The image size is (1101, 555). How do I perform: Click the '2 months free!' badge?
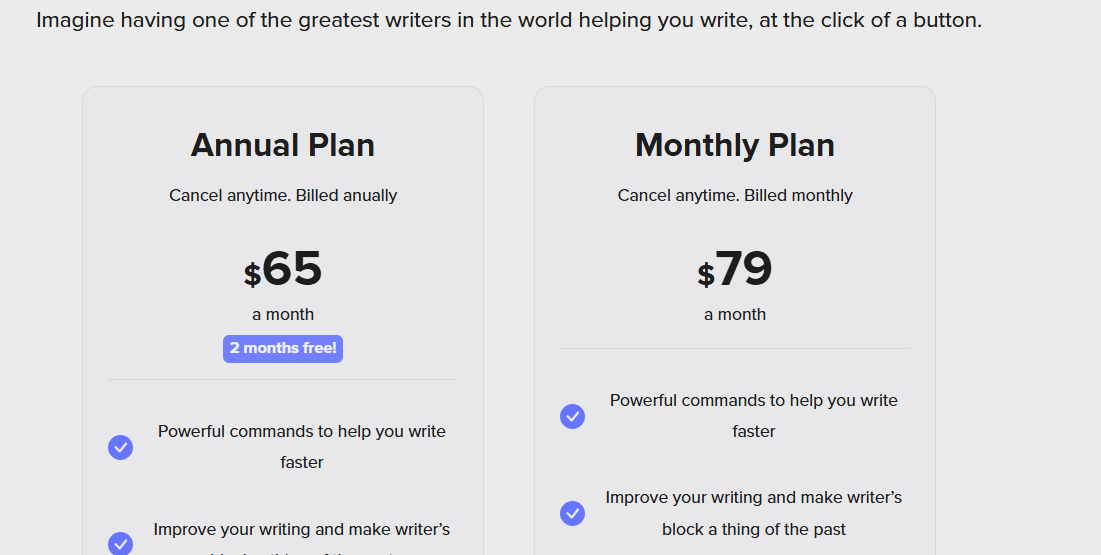(x=283, y=348)
